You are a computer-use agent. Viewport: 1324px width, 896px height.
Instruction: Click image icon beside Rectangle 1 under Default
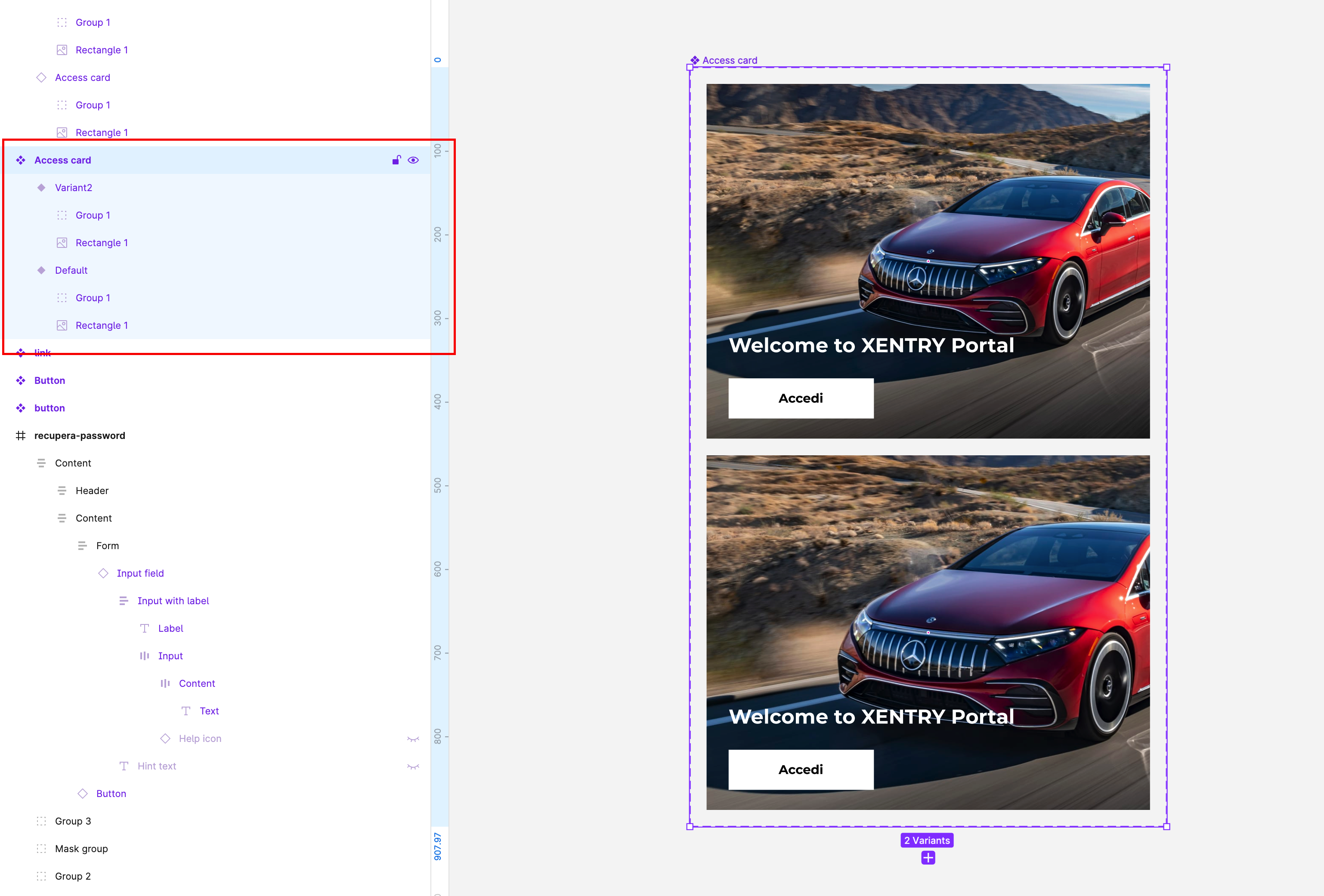[62, 325]
